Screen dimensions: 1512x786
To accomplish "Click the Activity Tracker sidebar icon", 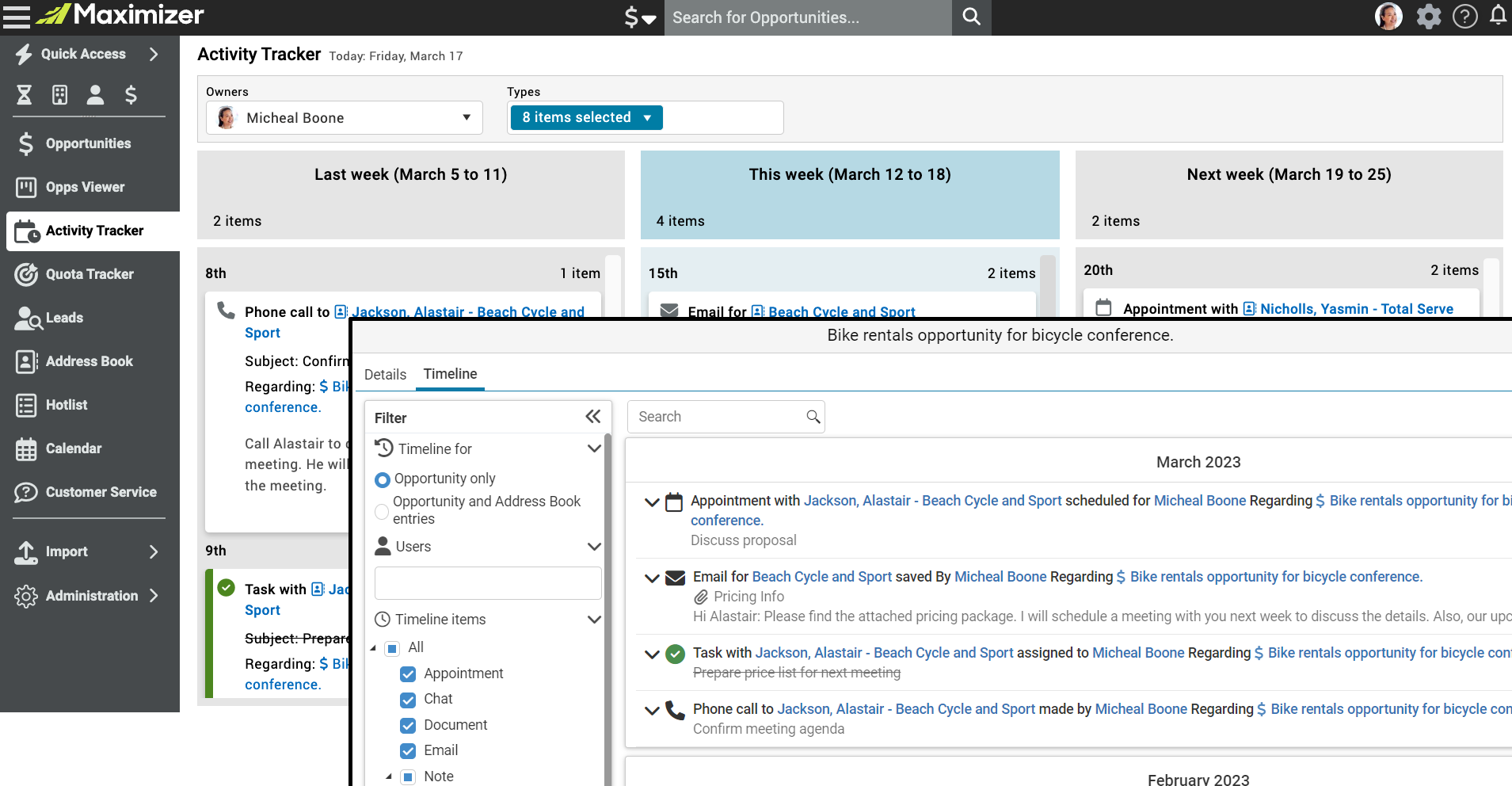I will 27,231.
